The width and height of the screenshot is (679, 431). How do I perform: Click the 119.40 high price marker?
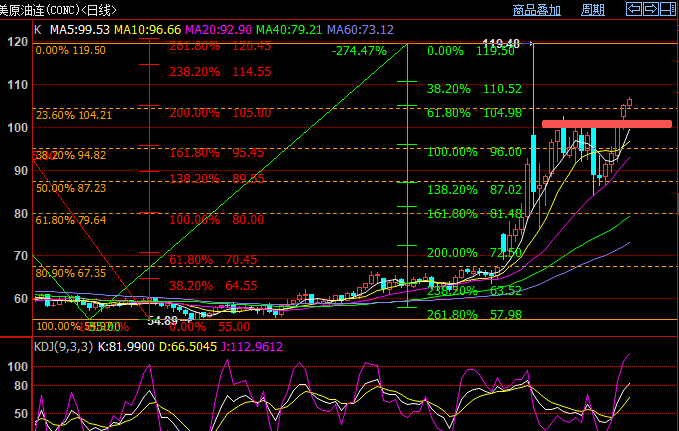(x=500, y=44)
